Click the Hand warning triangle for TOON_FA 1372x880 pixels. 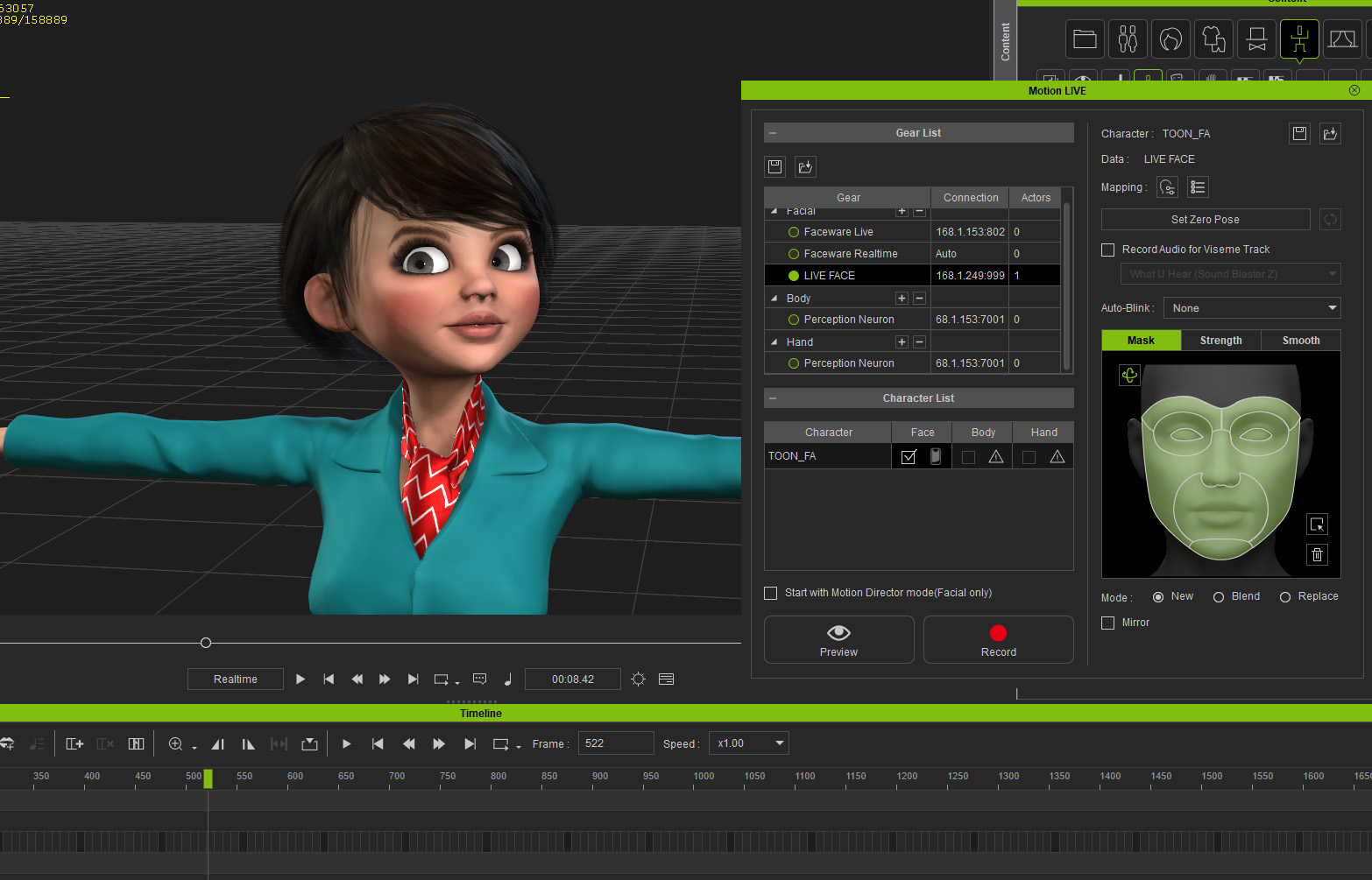tap(1057, 456)
